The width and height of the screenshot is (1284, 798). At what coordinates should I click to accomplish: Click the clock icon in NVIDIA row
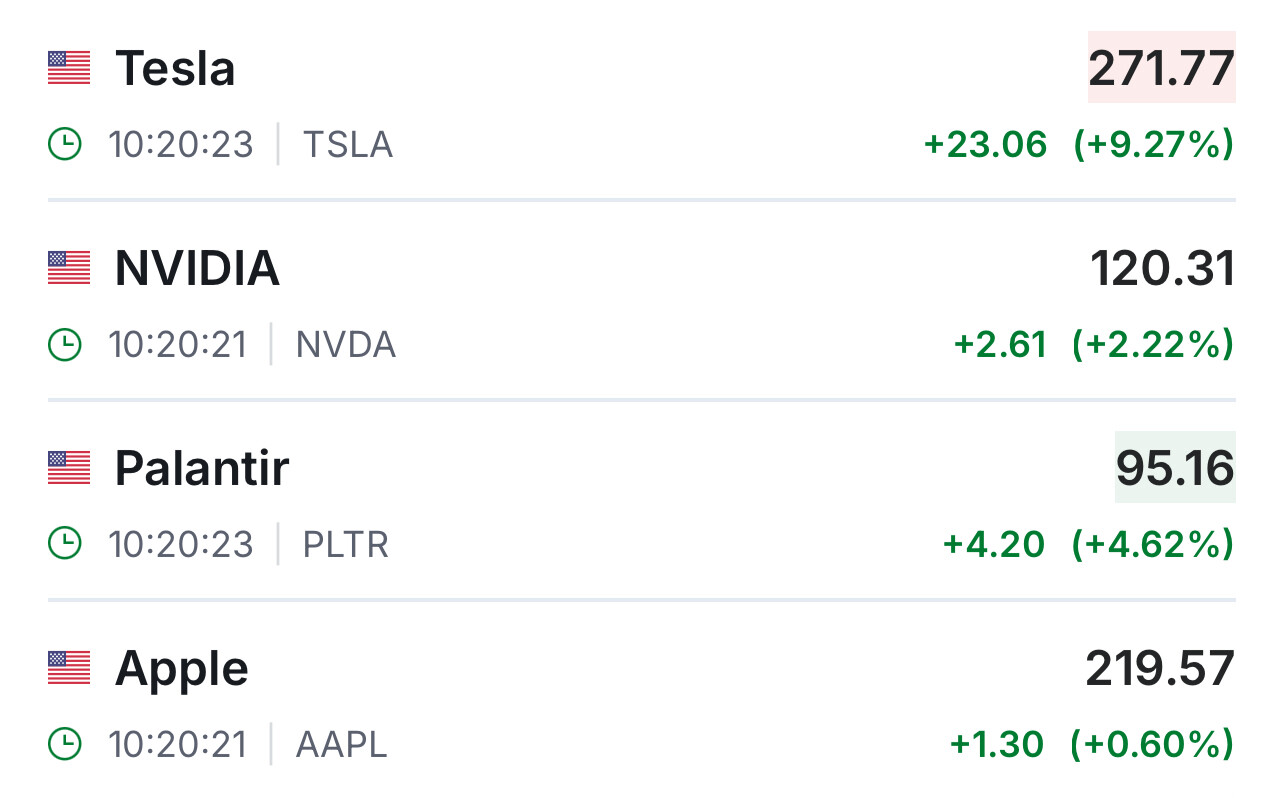pos(64,345)
